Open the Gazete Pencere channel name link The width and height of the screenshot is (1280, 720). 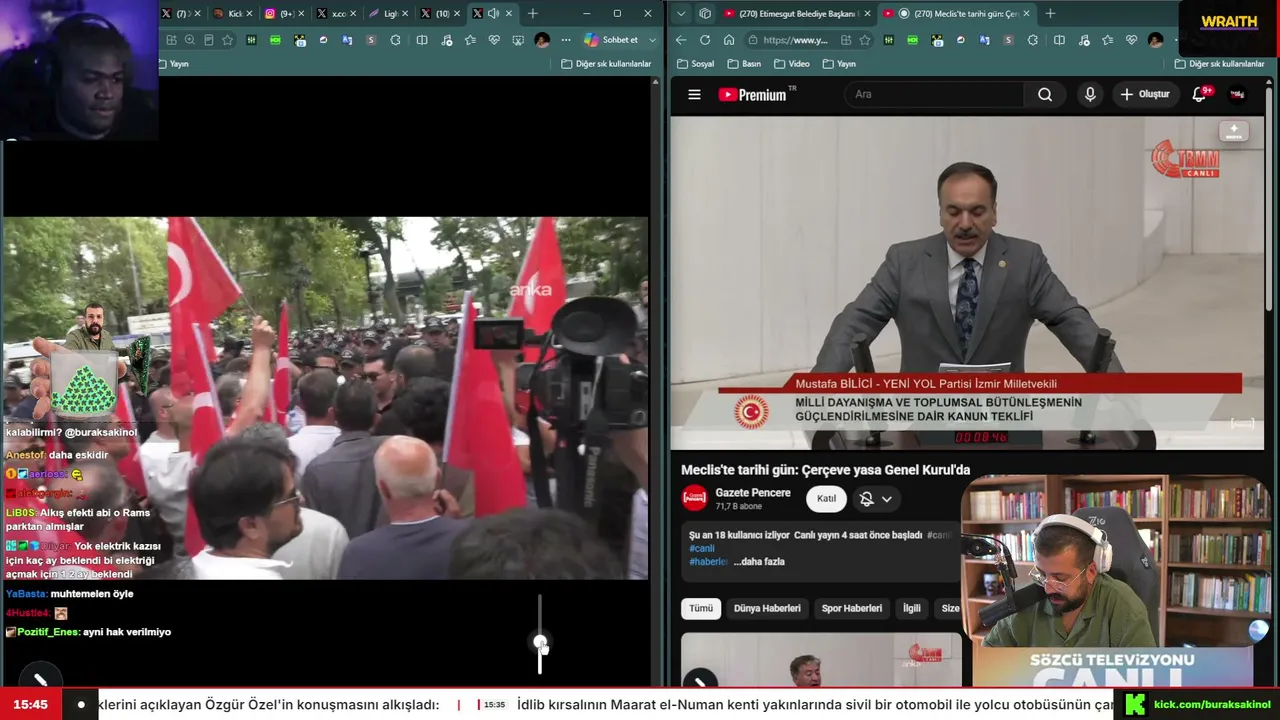pyautogui.click(x=753, y=493)
